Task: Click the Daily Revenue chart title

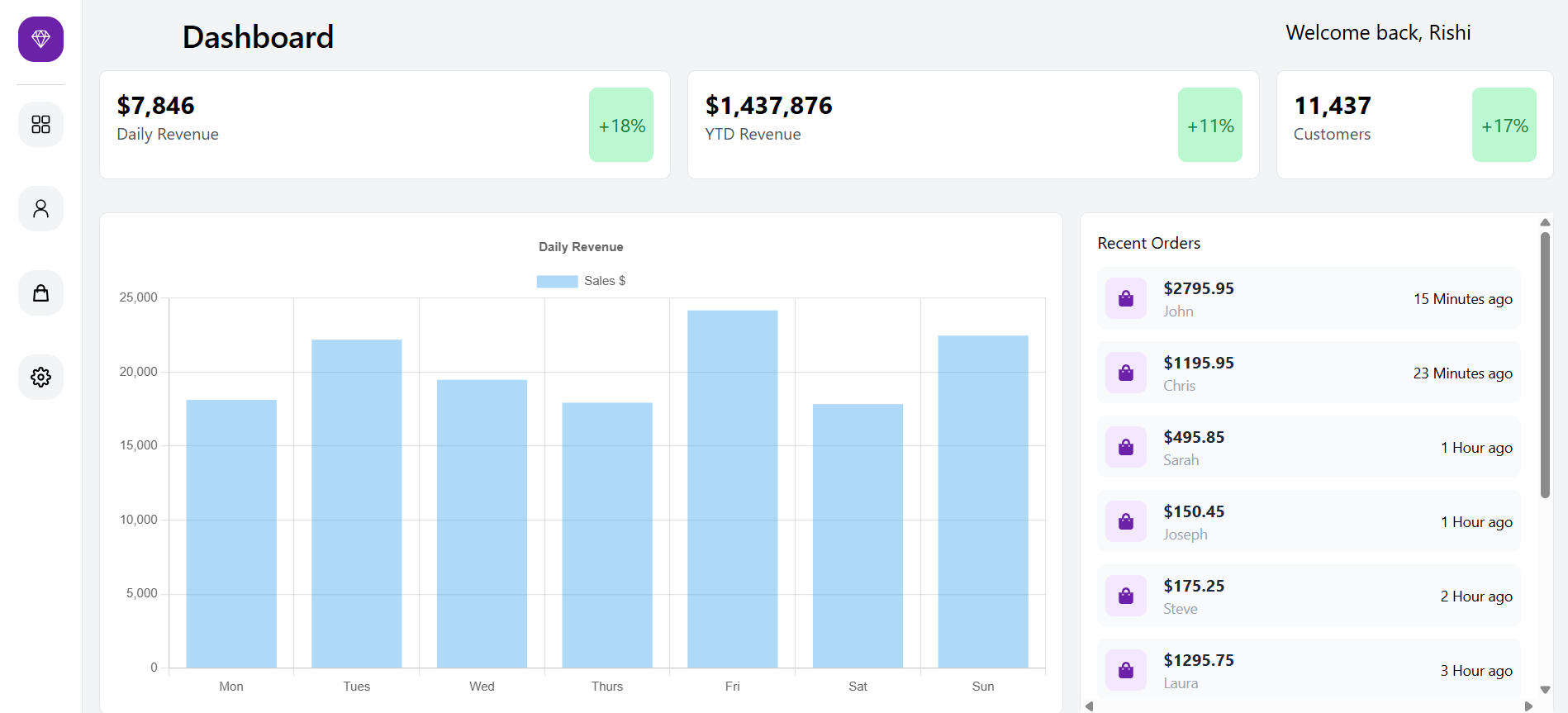Action: [581, 247]
